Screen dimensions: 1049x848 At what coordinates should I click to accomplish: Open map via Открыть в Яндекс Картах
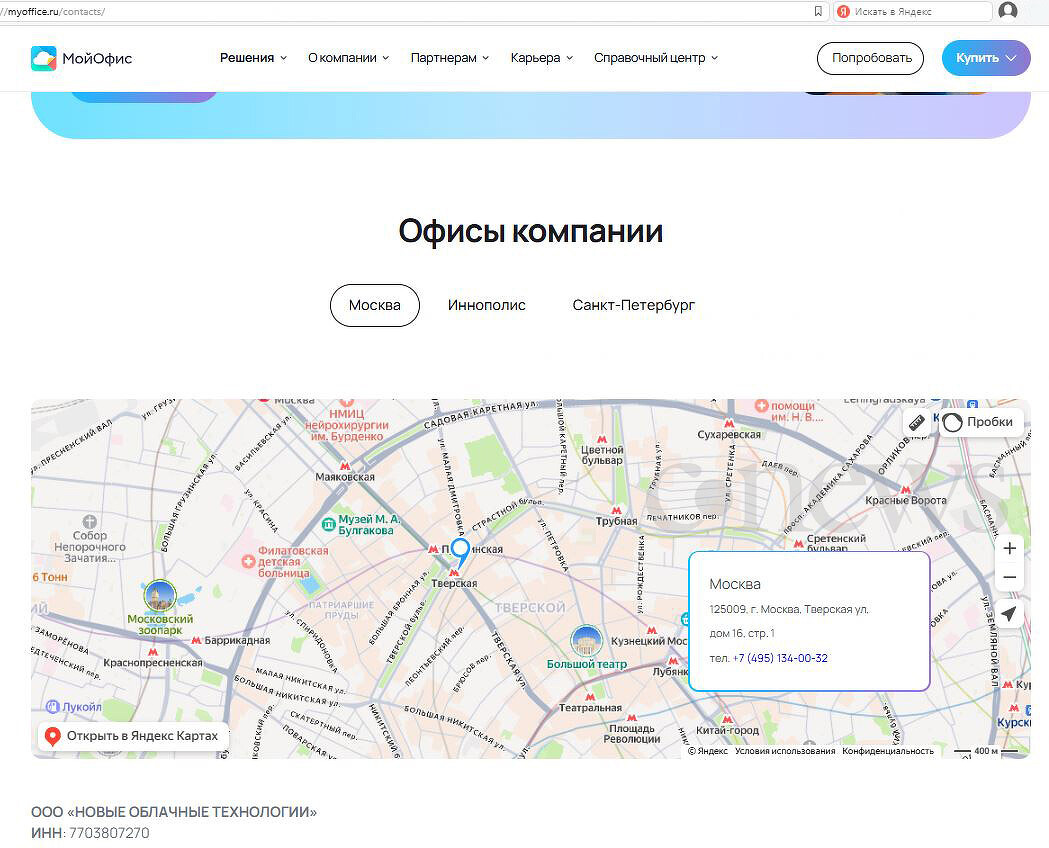click(x=133, y=736)
